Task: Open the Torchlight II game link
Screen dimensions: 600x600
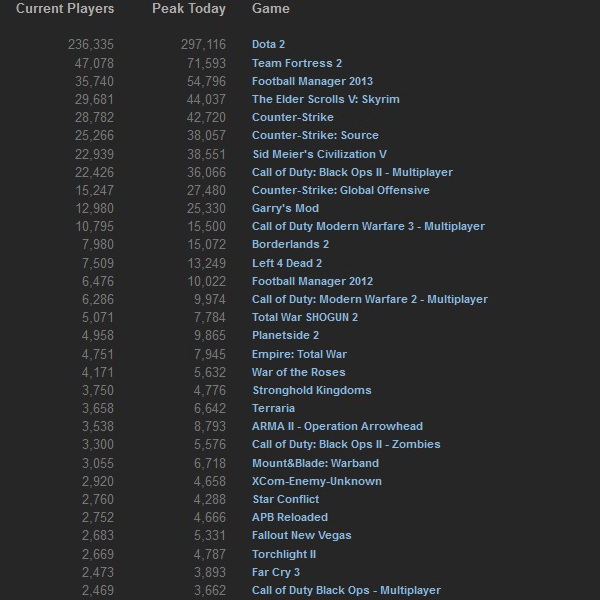Action: coord(283,554)
